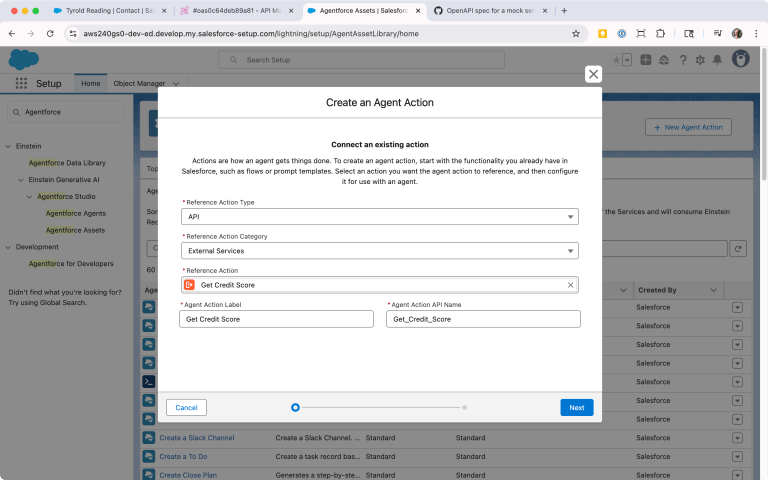The image size is (768, 480).
Task: Switch to Tyrold Reading Contact browser tab
Action: pyautogui.click(x=110, y=11)
